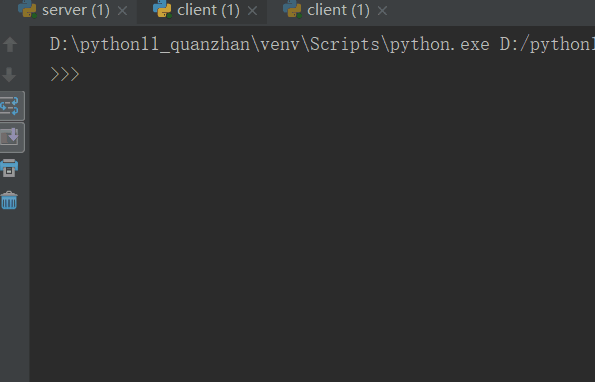Clear all console output with trash icon
The height and width of the screenshot is (382, 595).
(9, 200)
